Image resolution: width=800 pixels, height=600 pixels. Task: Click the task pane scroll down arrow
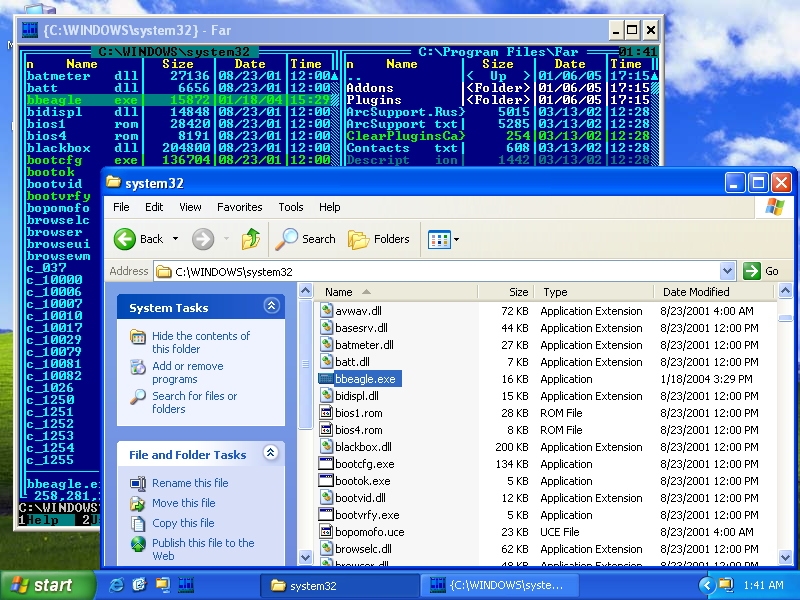coord(305,557)
